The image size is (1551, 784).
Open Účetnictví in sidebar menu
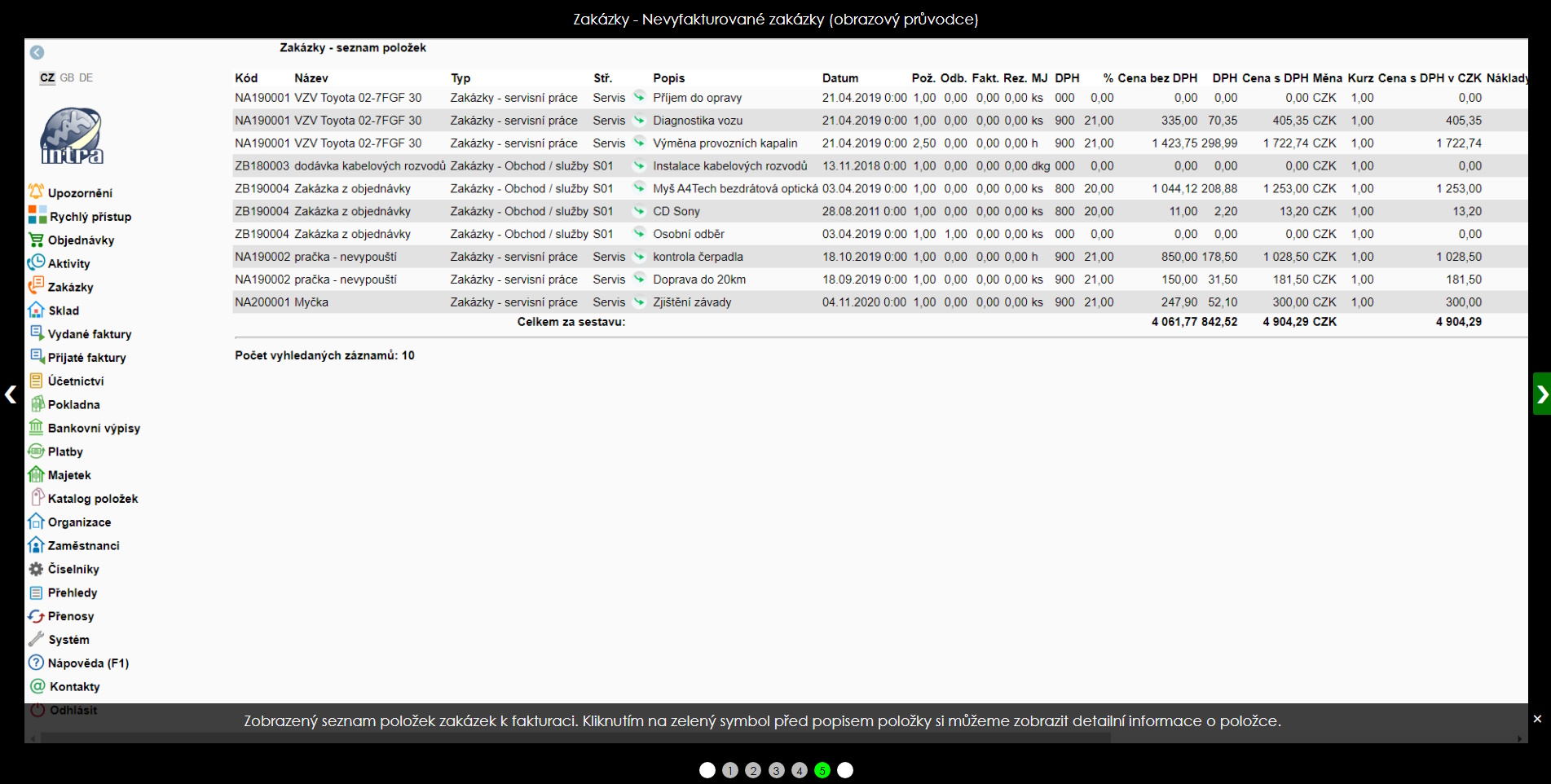[75, 381]
